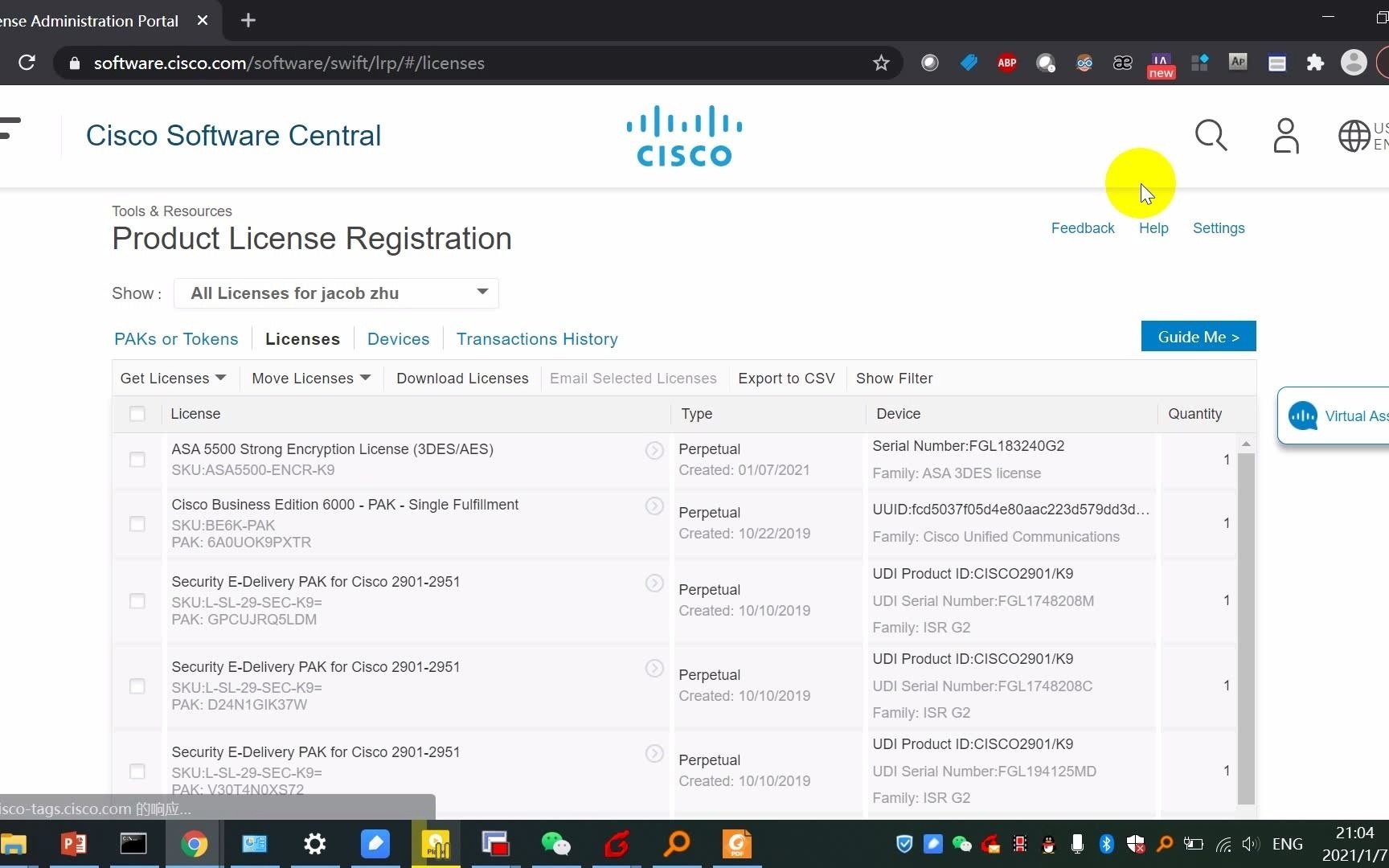Click the Guide Me button

pyautogui.click(x=1198, y=337)
